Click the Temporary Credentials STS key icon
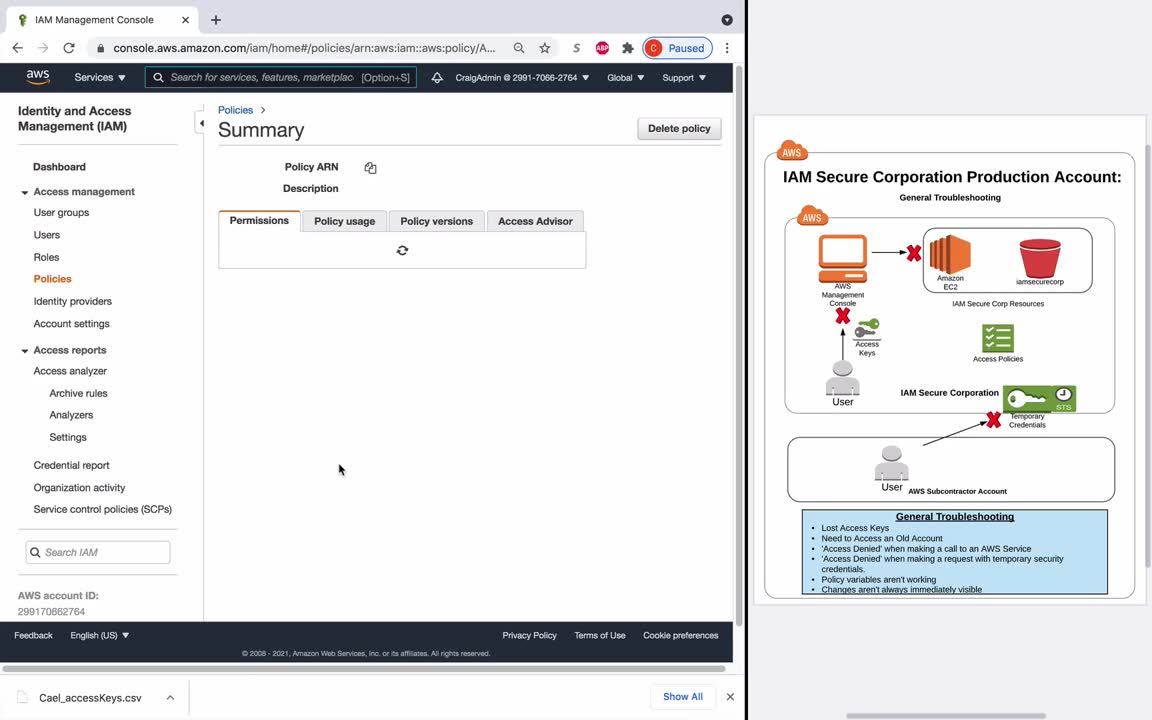Image resolution: width=1152 pixels, height=720 pixels. click(1040, 399)
